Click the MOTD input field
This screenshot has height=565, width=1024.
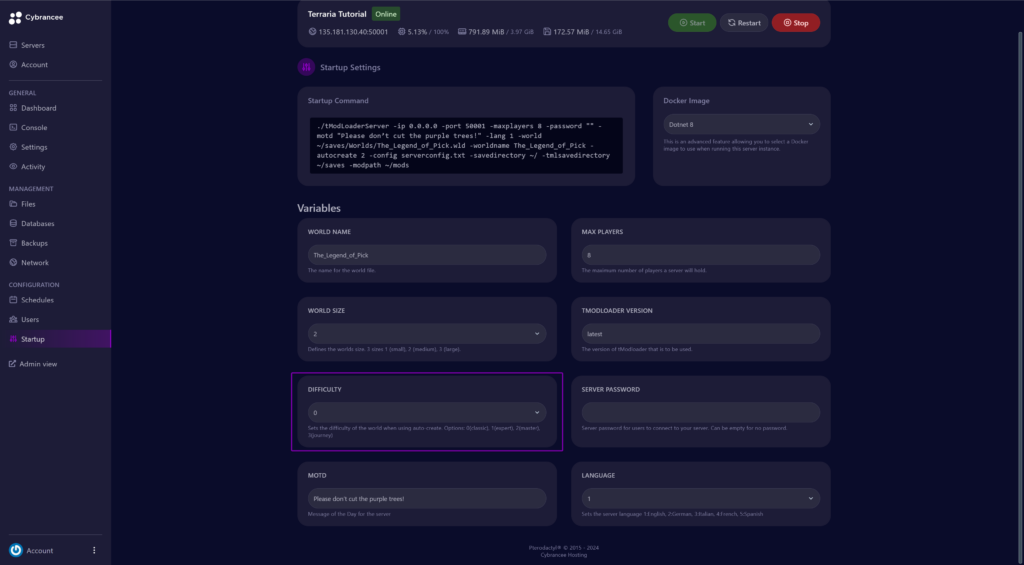(427, 498)
